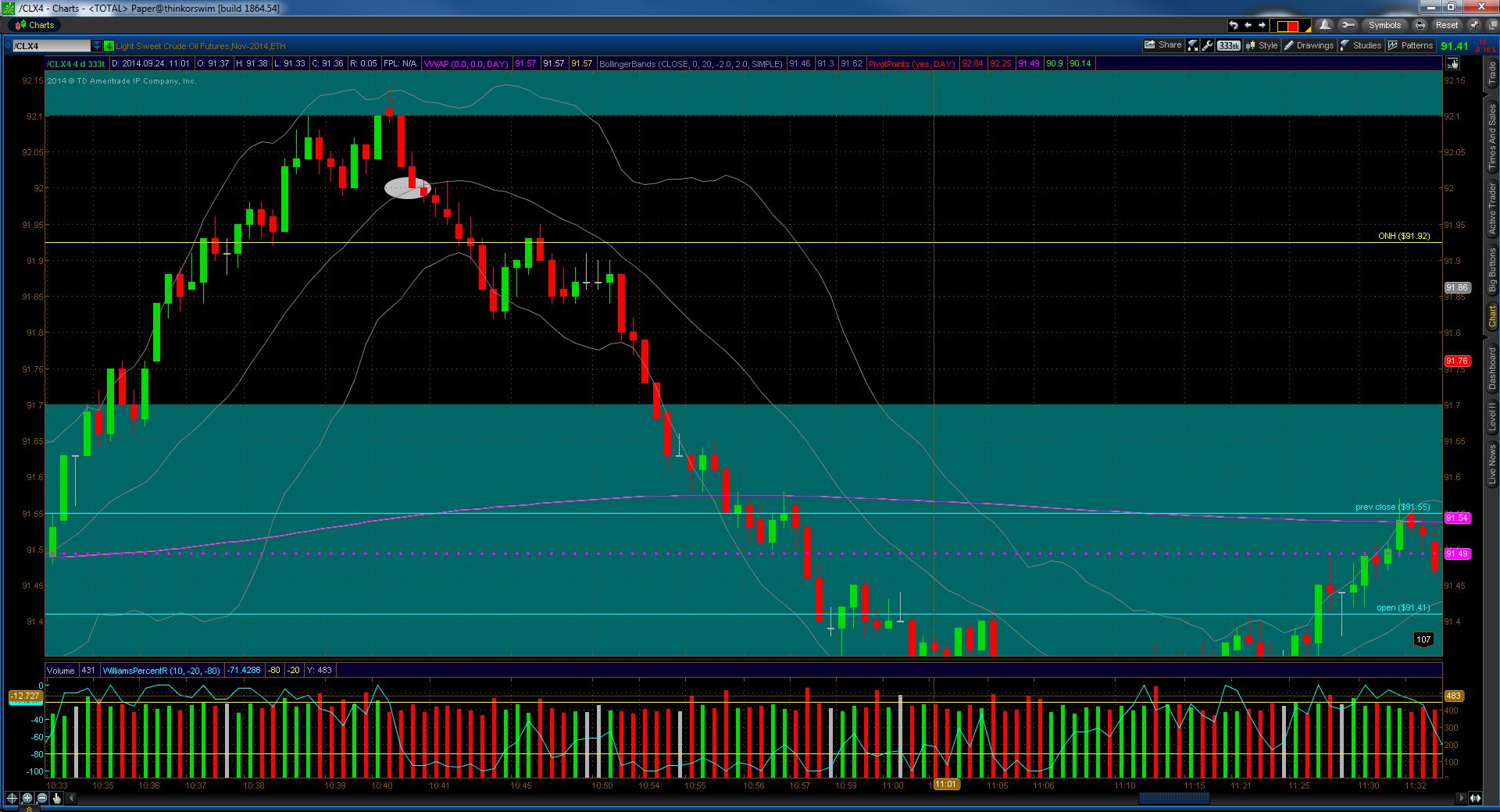Print the chart with the printer icon
Screen dimensions: 1500x812
click(1420, 25)
